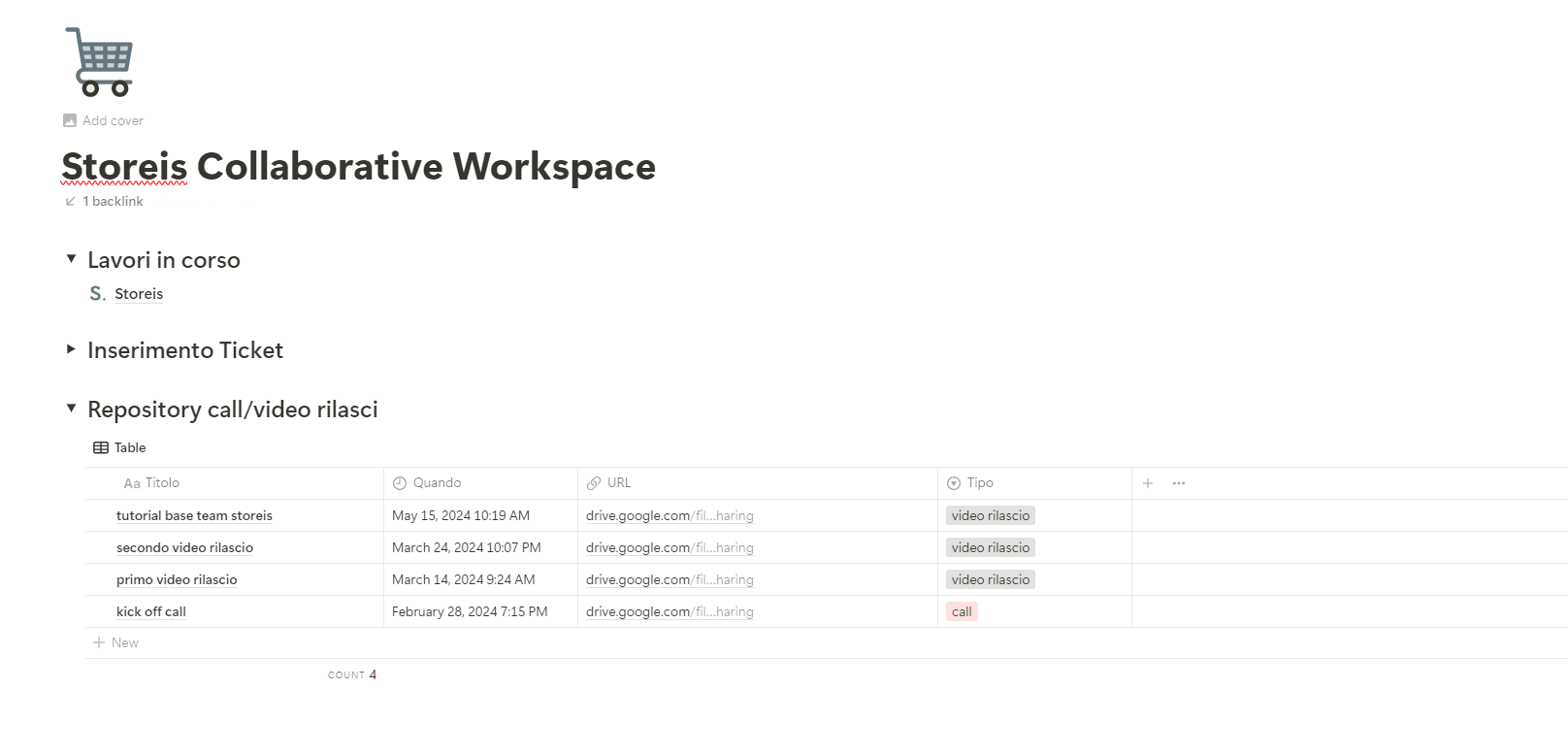
Task: Click the Storeis Collaborative Workspace page title
Action: pos(358,166)
